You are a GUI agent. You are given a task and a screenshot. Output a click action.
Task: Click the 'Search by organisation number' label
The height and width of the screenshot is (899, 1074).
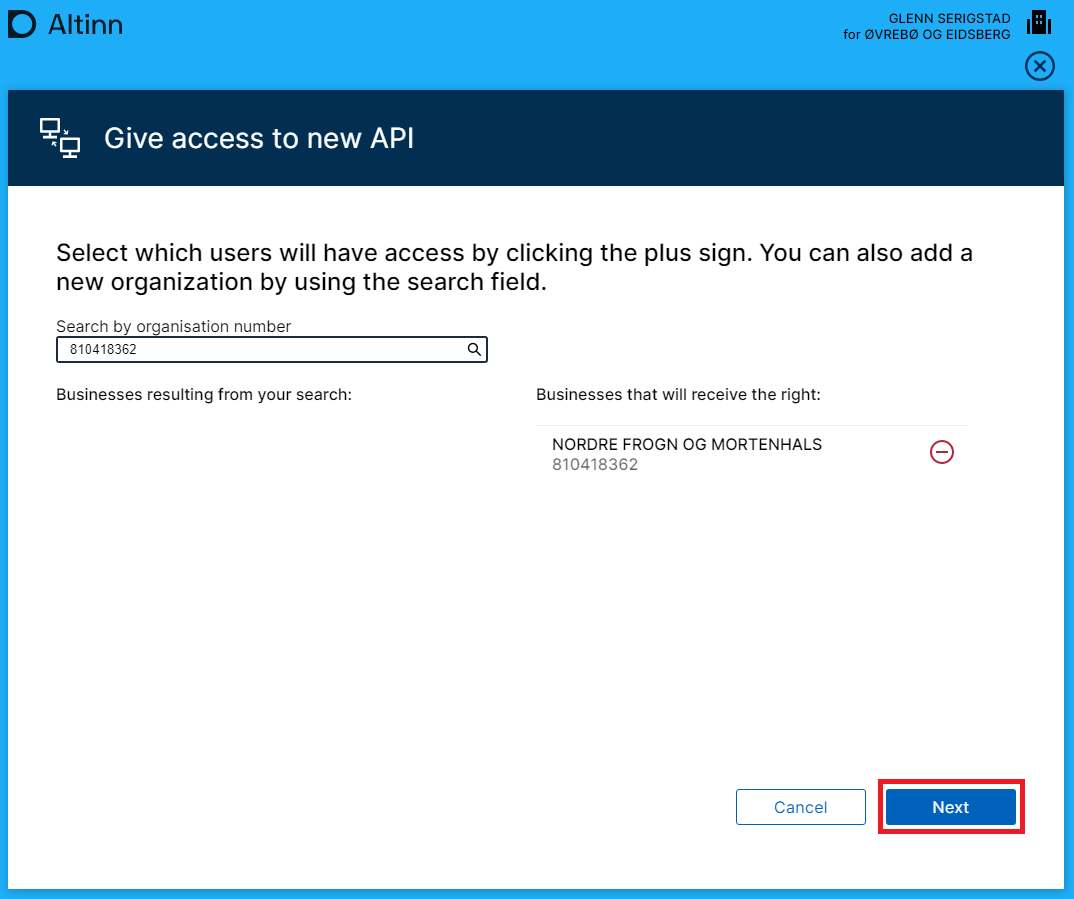pyautogui.click(x=173, y=326)
